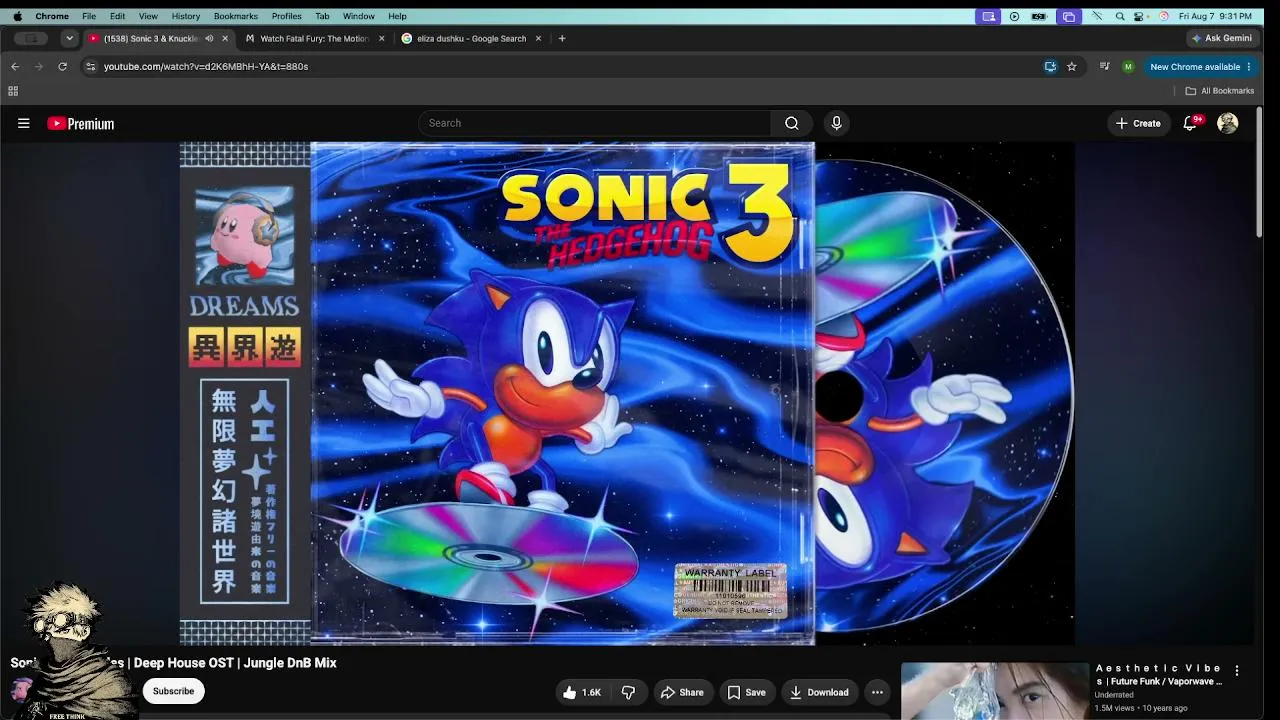Open the Bookmarks menu

pyautogui.click(x=236, y=16)
